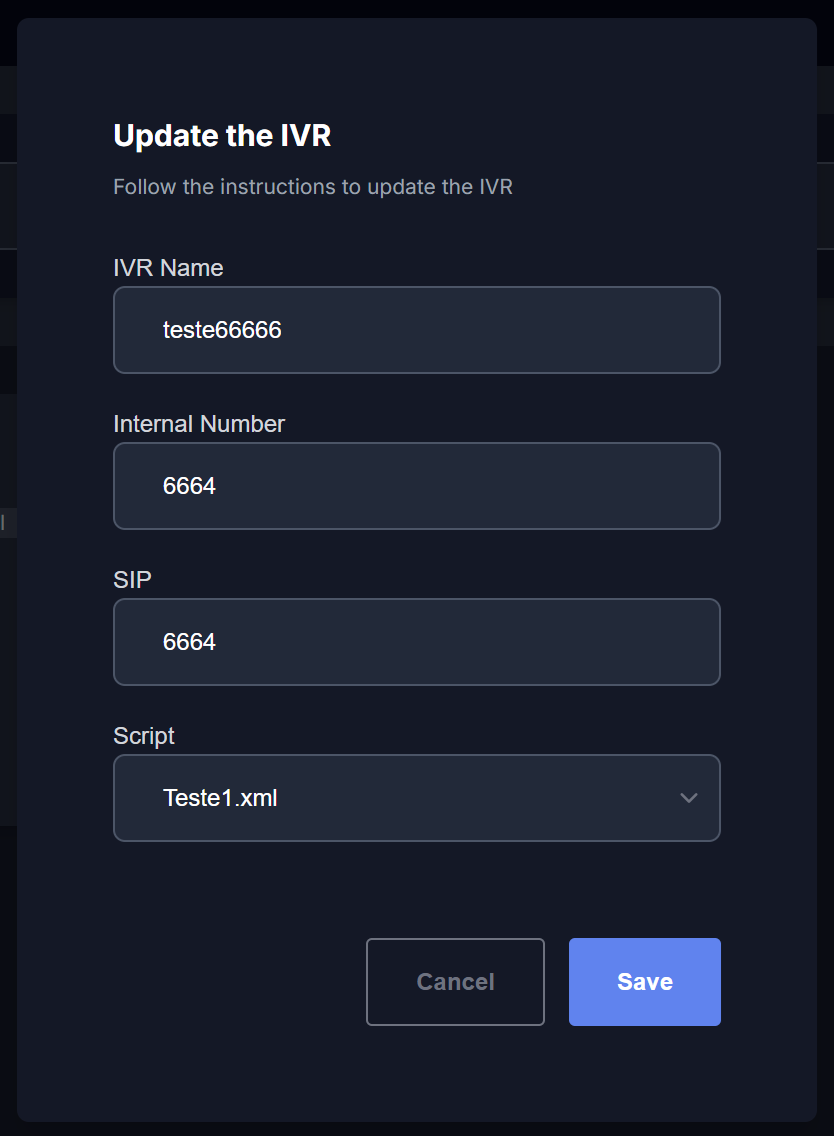Click the 6664 value under SIP
The width and height of the screenshot is (834, 1136).
pyautogui.click(x=189, y=642)
